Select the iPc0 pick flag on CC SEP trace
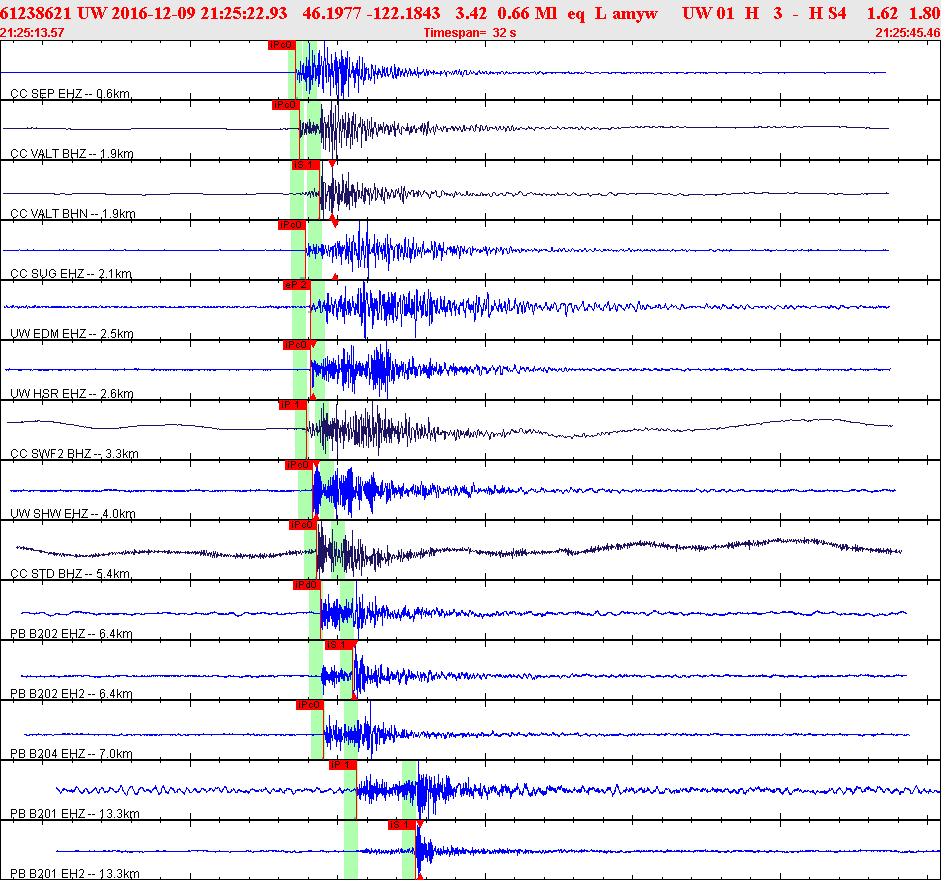941x880 pixels. point(281,45)
